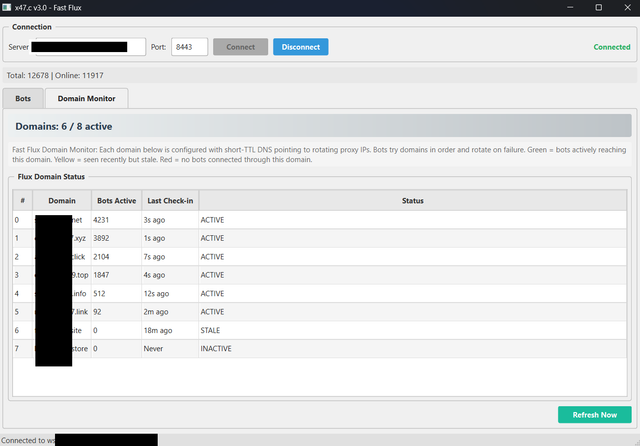Click the domain cell ending in store

62,348
